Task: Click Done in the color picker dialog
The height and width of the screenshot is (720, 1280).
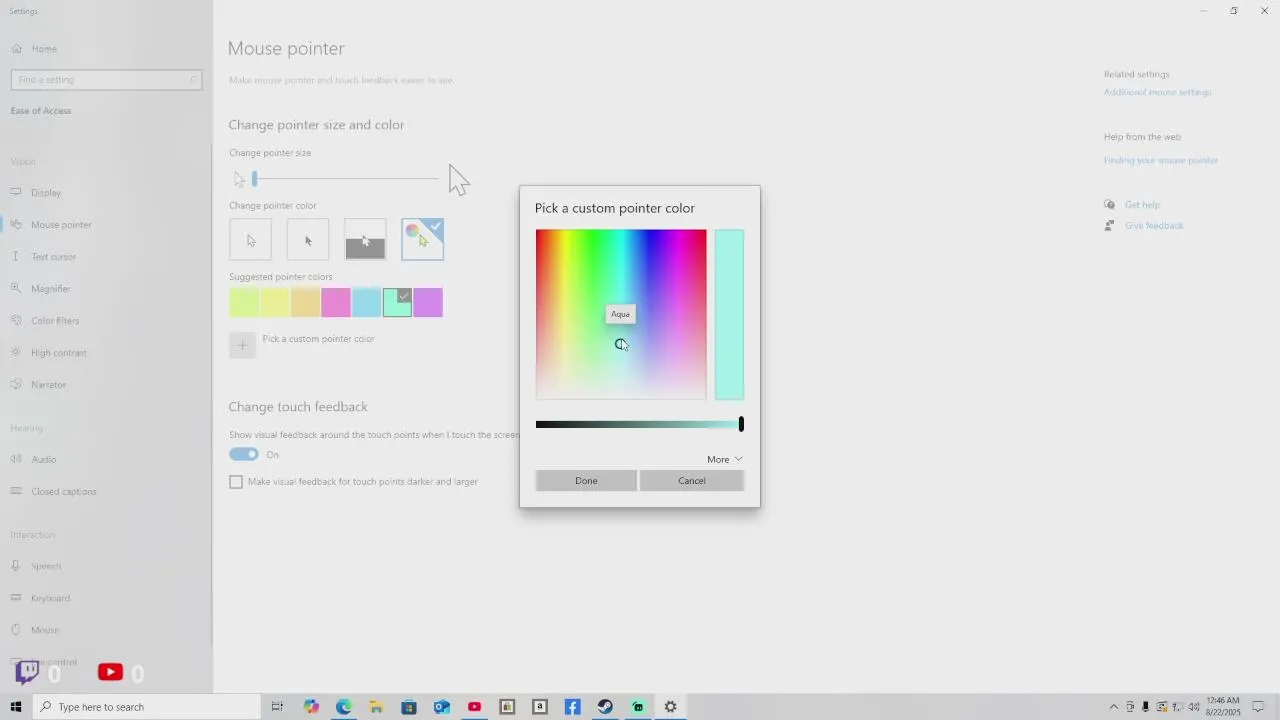Action: [586, 481]
